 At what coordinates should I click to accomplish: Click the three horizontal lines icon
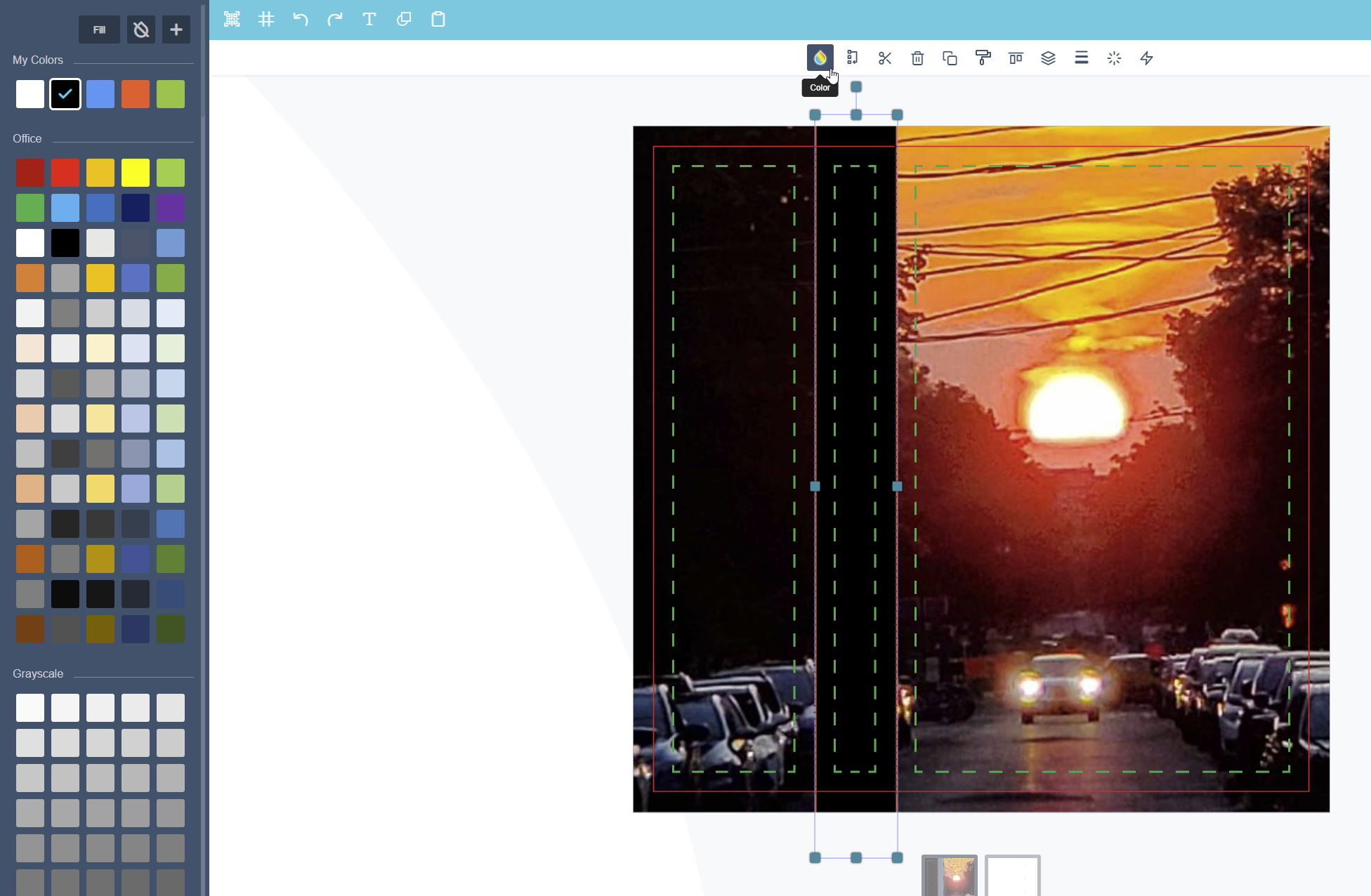(x=1082, y=58)
